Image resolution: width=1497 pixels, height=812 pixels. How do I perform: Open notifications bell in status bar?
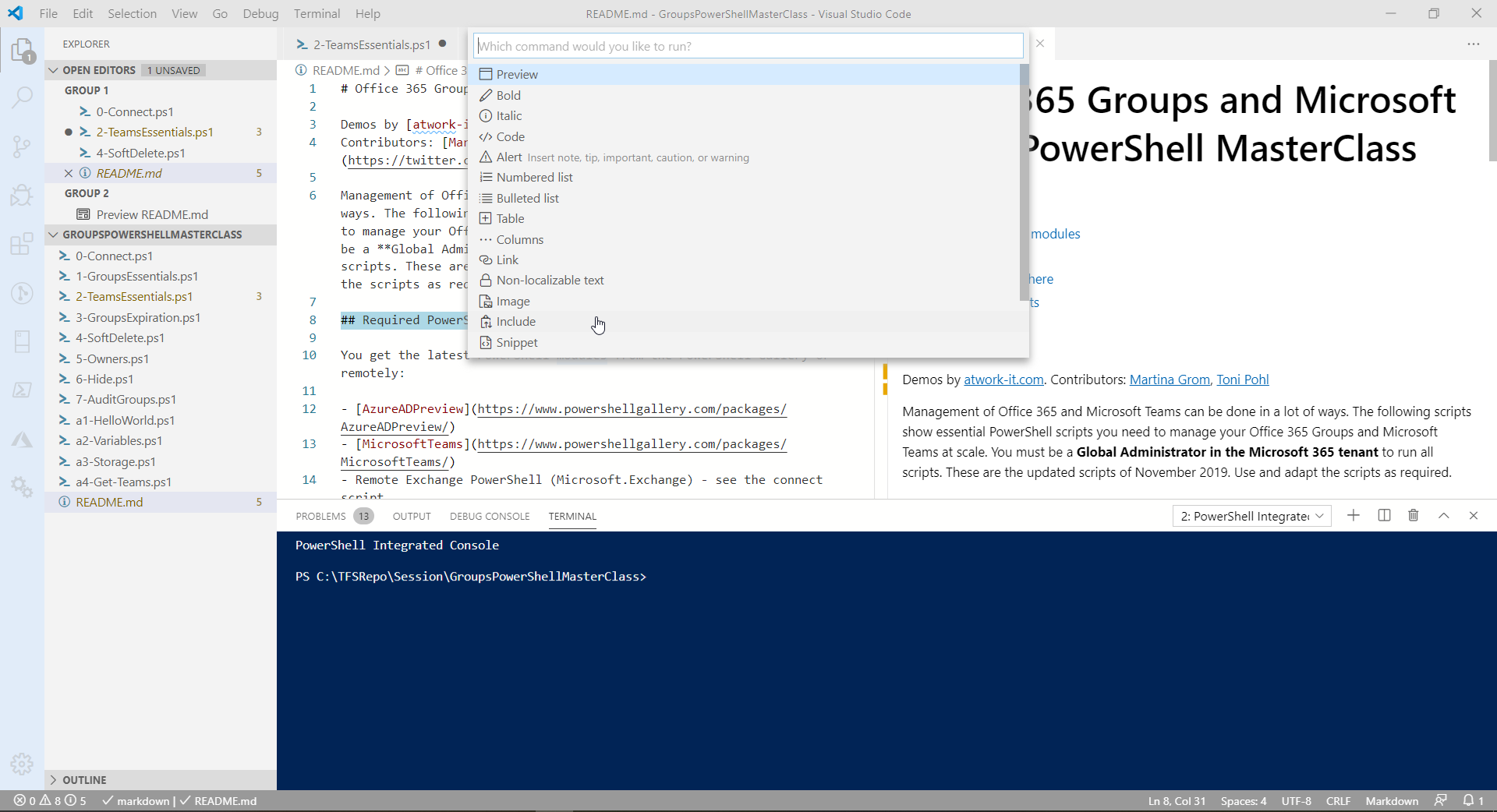coord(1469,800)
